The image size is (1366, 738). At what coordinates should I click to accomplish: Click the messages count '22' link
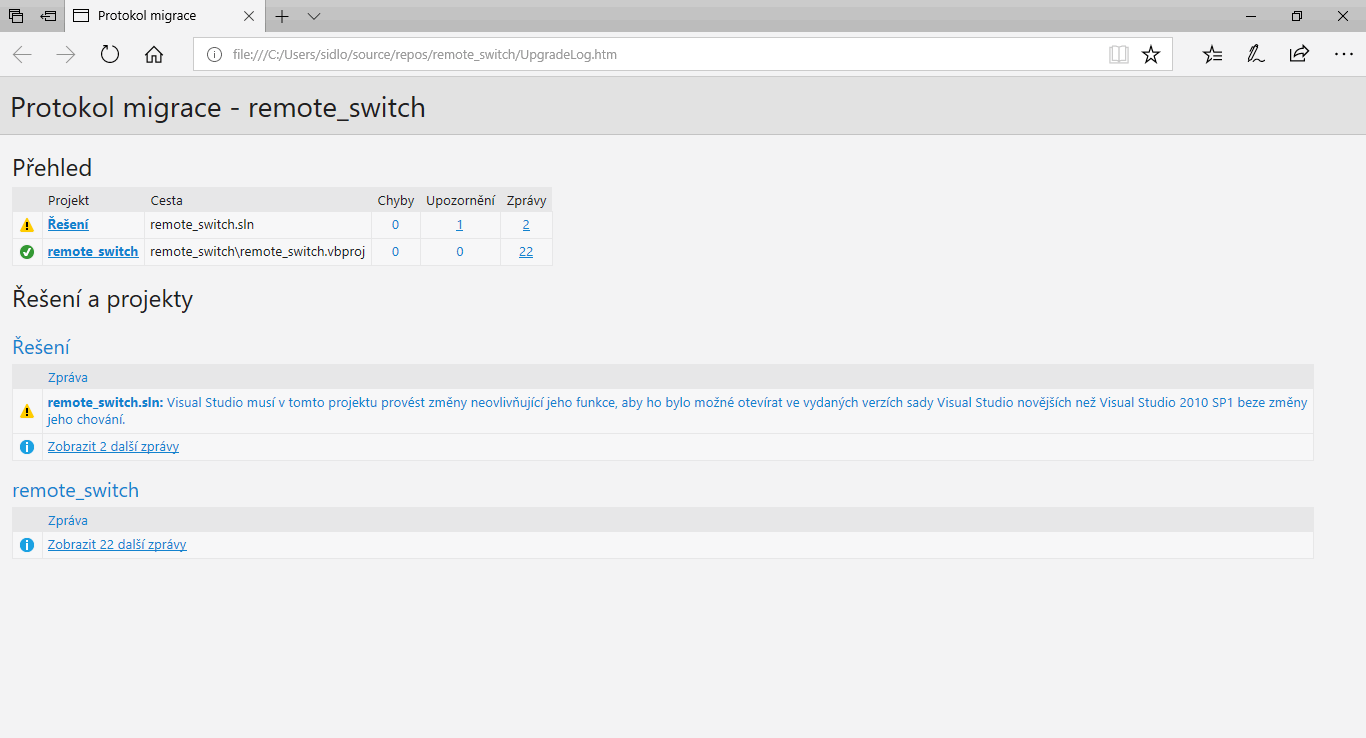526,252
